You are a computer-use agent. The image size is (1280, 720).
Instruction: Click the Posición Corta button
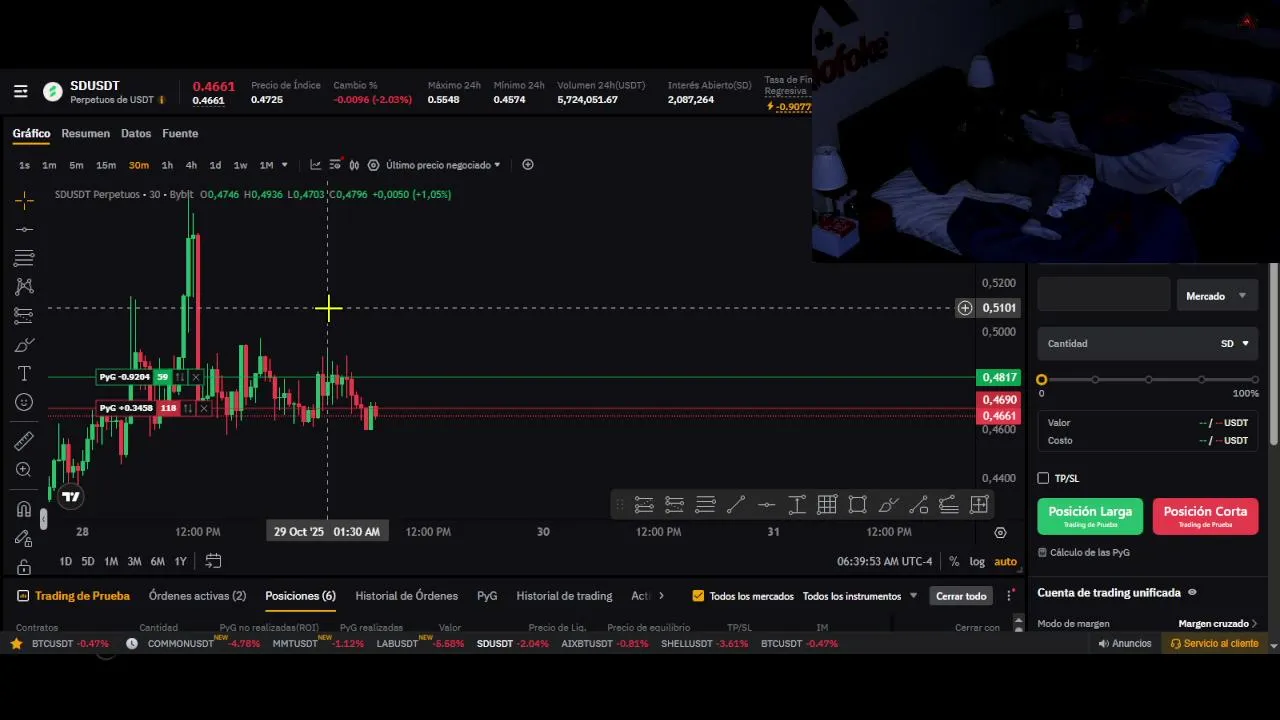pos(1205,516)
